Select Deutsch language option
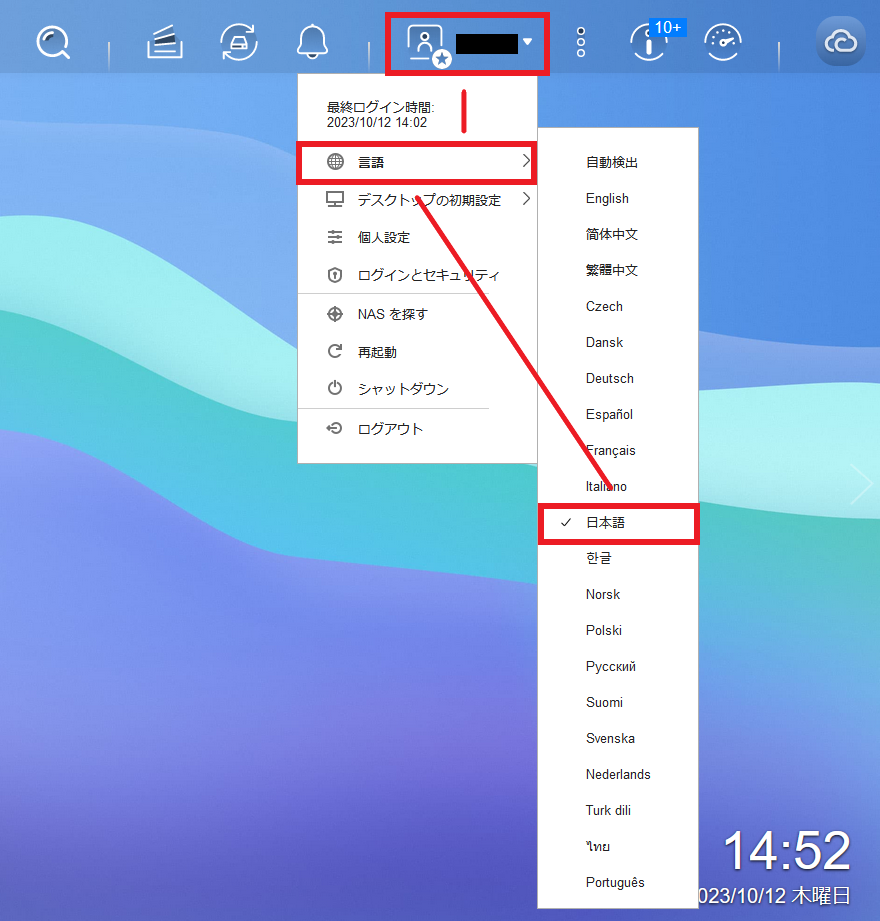Screen dimensions: 880x921 618,378
